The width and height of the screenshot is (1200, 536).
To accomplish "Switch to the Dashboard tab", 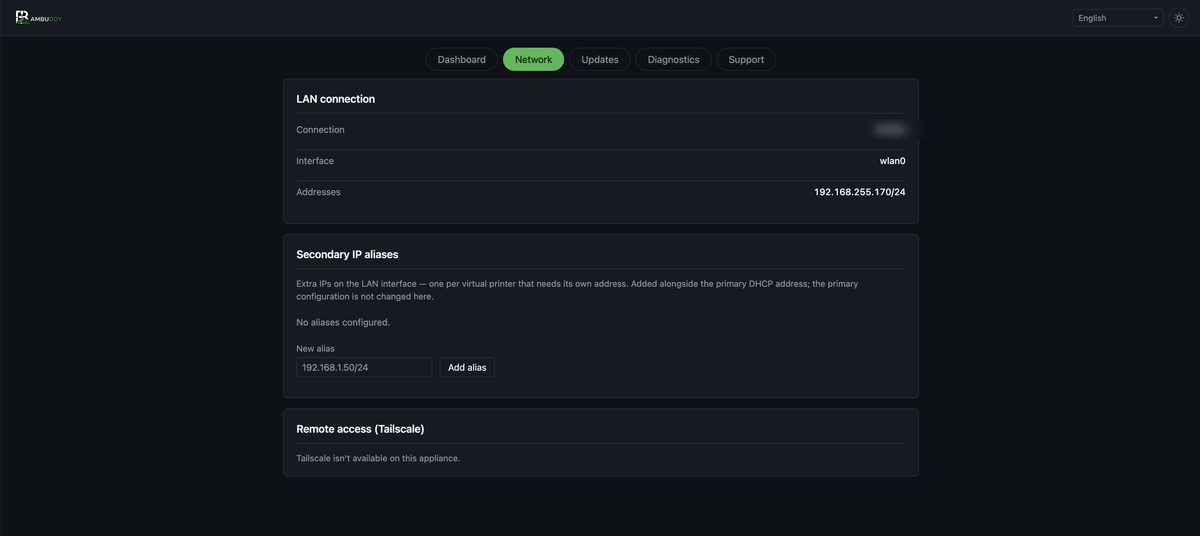I will click(462, 59).
